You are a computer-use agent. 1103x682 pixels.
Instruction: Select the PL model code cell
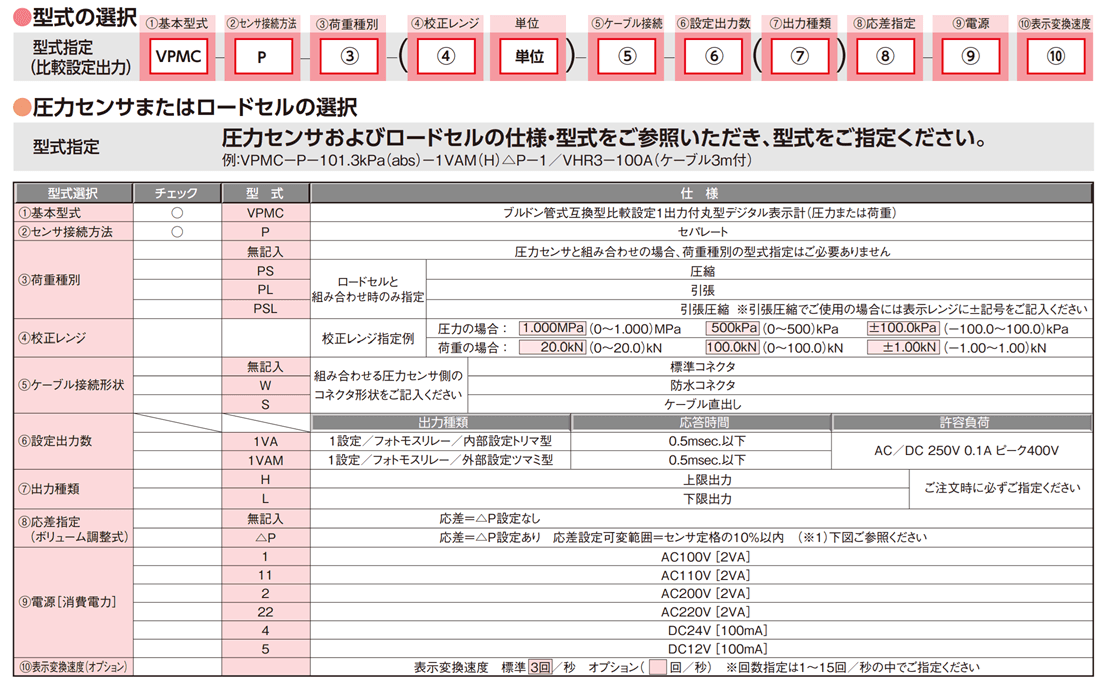[265, 290]
